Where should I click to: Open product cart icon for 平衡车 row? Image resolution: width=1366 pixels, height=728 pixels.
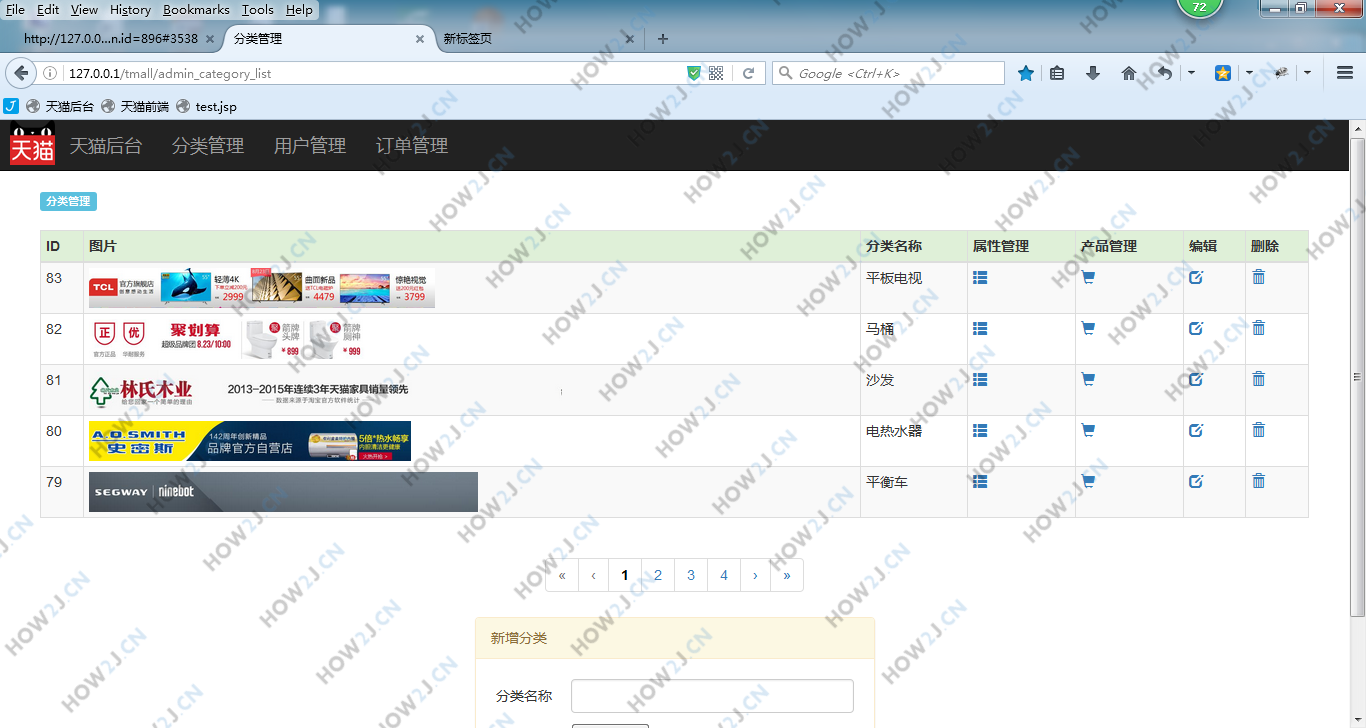pos(1088,481)
